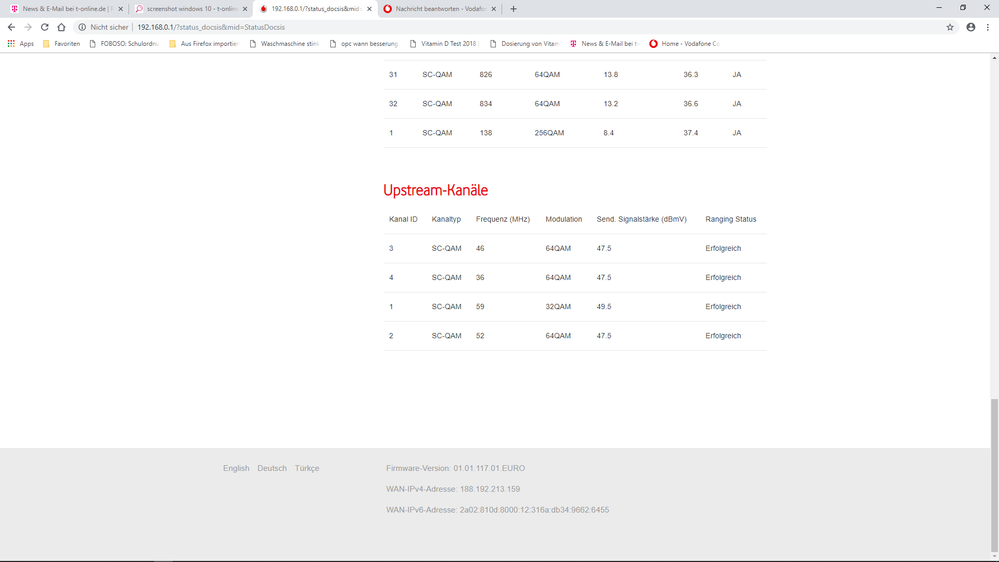Click the 256QAM modulation cell
The width and height of the screenshot is (999, 562).
coord(549,133)
